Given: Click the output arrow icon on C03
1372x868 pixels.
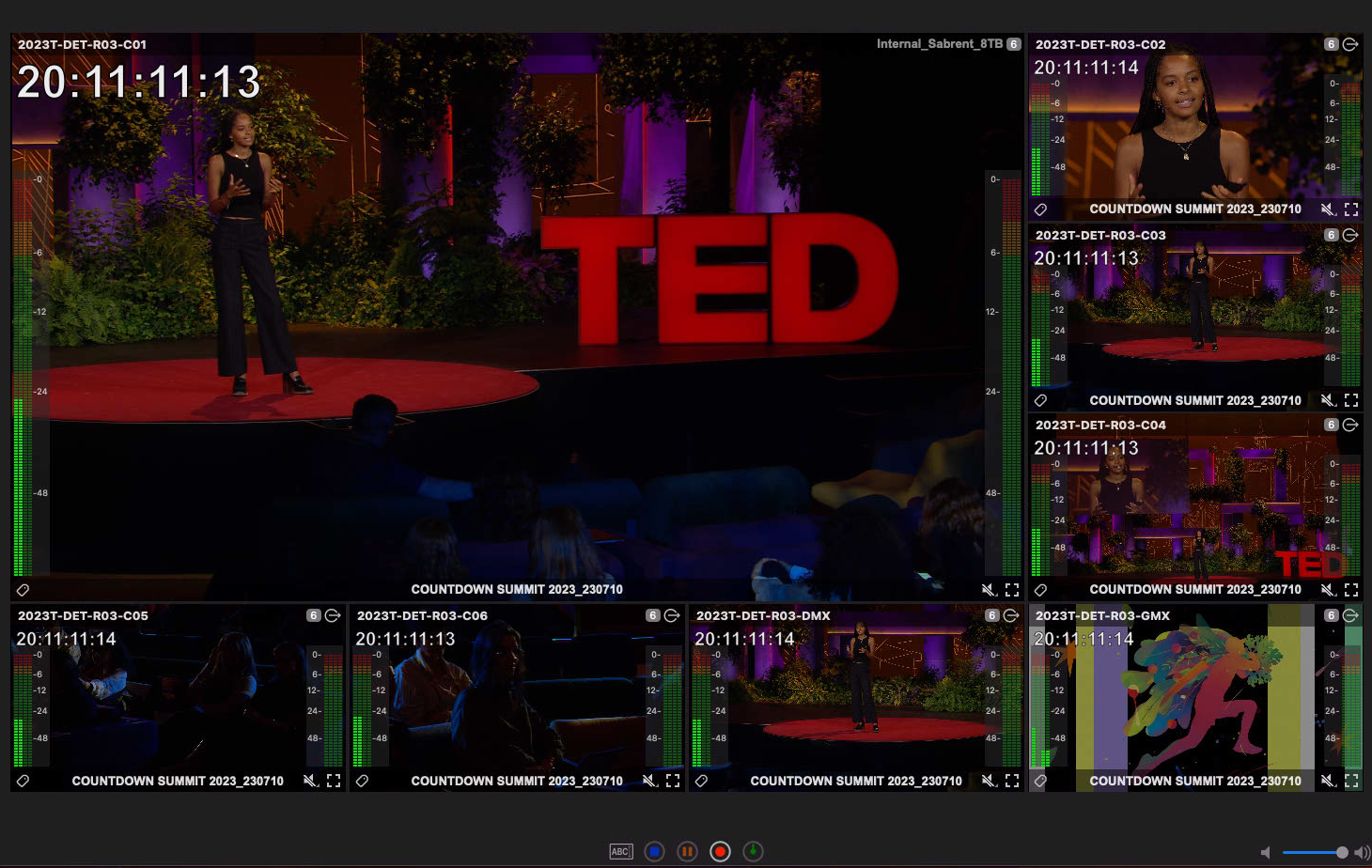Looking at the screenshot, I should pos(1350,235).
